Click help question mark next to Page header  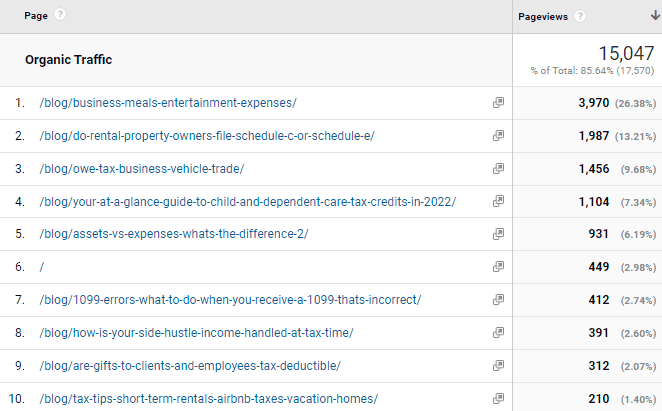61,16
